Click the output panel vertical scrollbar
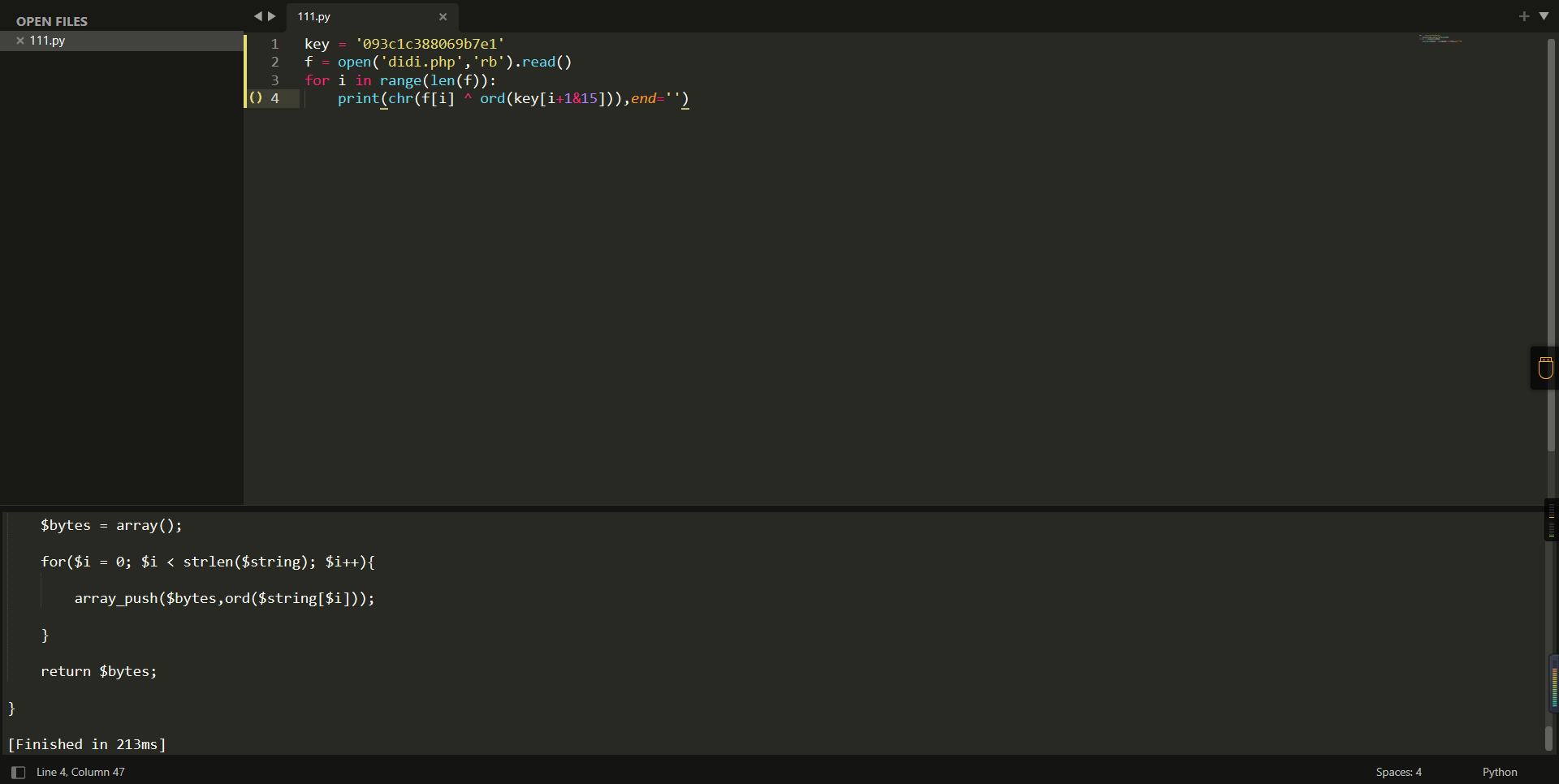The image size is (1559, 784). (x=1548, y=737)
